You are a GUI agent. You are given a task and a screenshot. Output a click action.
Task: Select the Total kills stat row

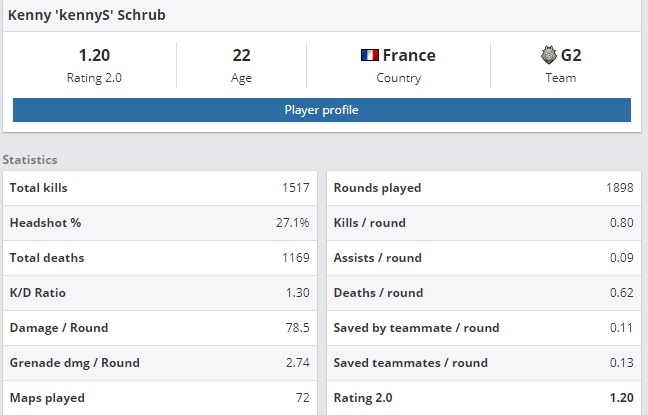160,188
